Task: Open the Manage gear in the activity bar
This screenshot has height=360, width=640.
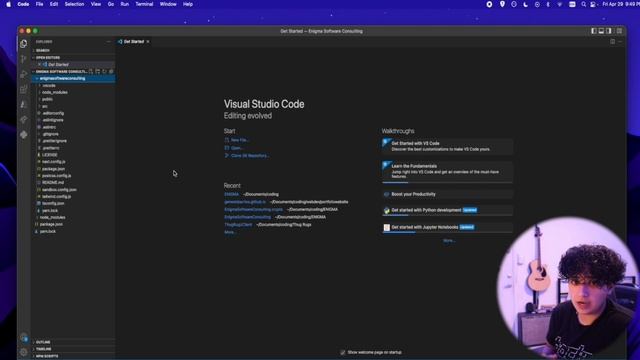Action: [24, 352]
